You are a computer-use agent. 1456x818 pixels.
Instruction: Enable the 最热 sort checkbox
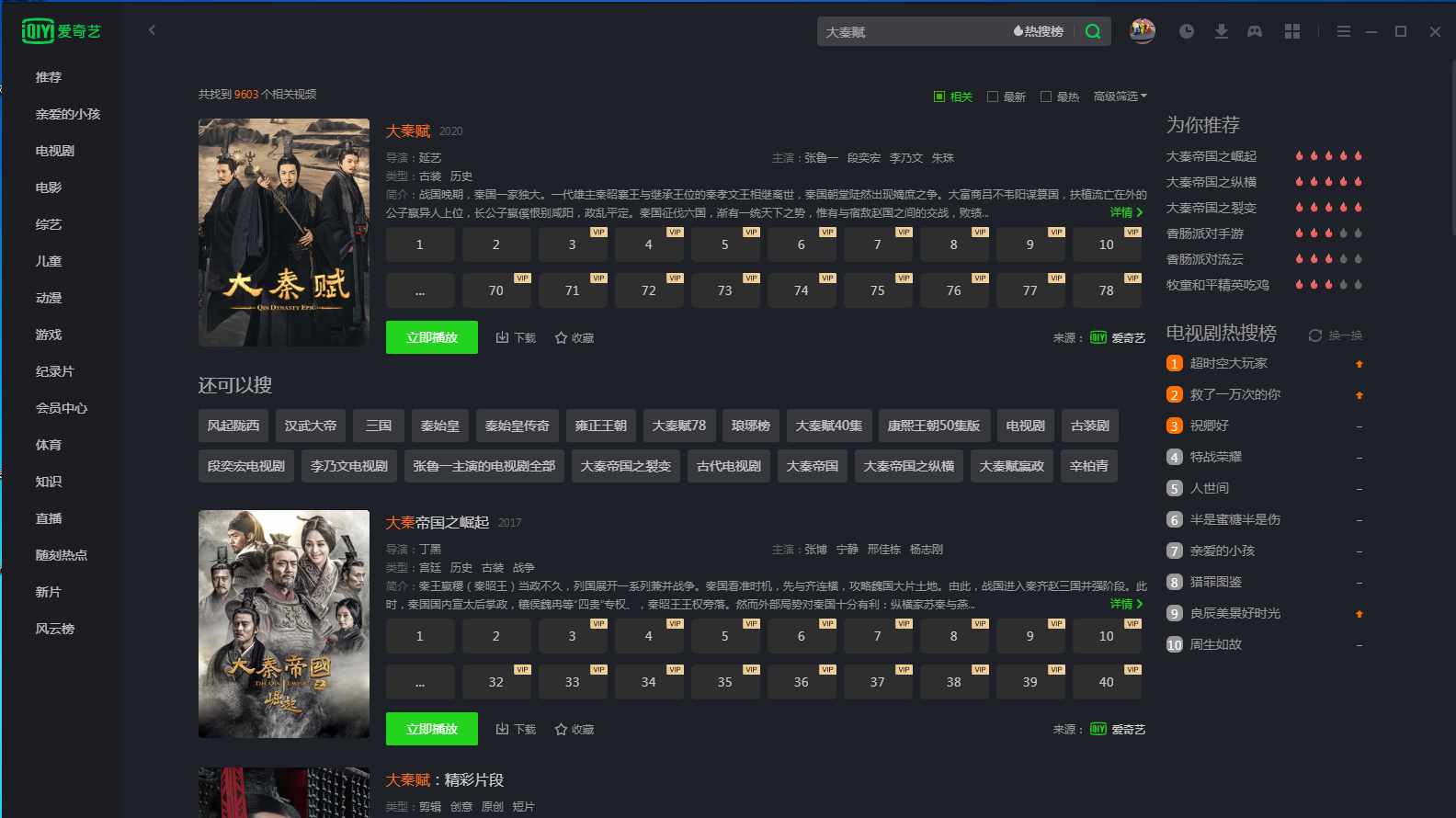coord(1046,97)
